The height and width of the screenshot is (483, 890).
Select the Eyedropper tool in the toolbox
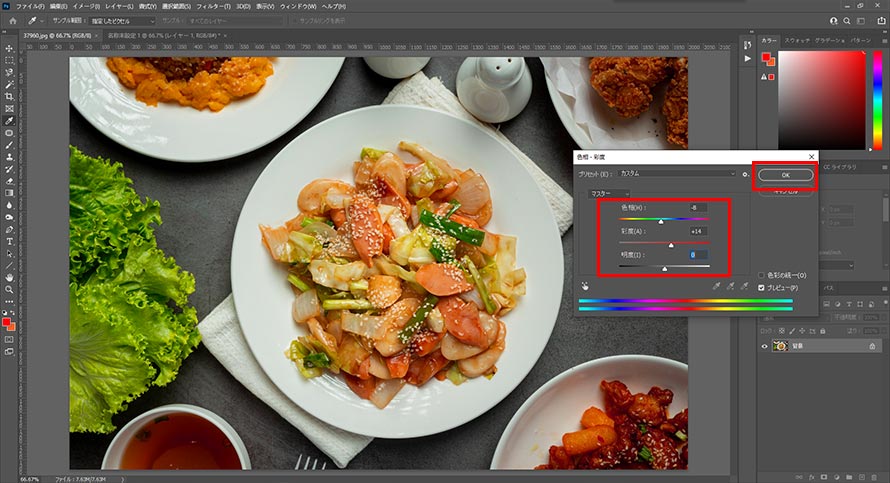click(x=9, y=120)
